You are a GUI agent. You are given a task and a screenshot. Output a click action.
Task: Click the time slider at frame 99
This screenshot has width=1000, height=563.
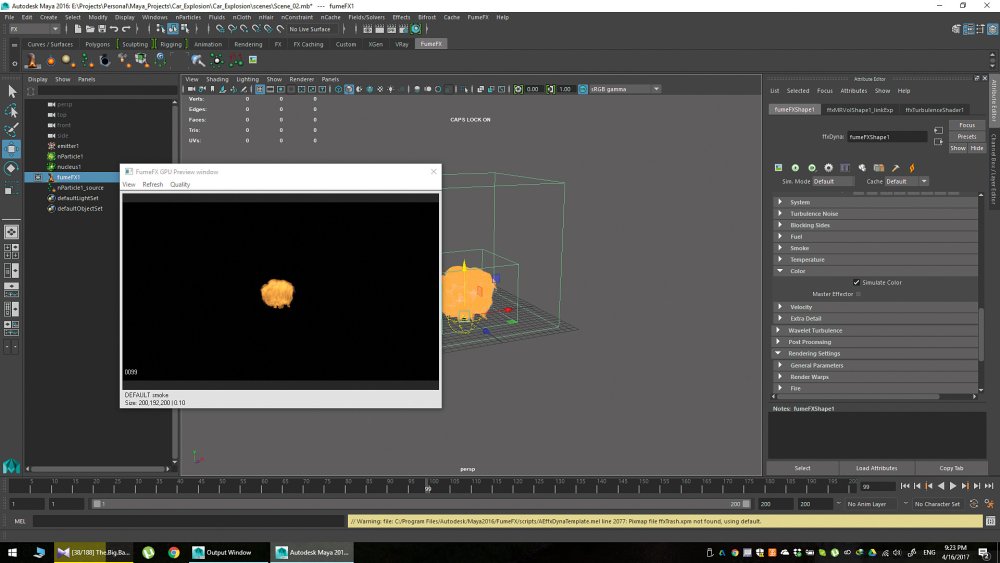pos(428,486)
